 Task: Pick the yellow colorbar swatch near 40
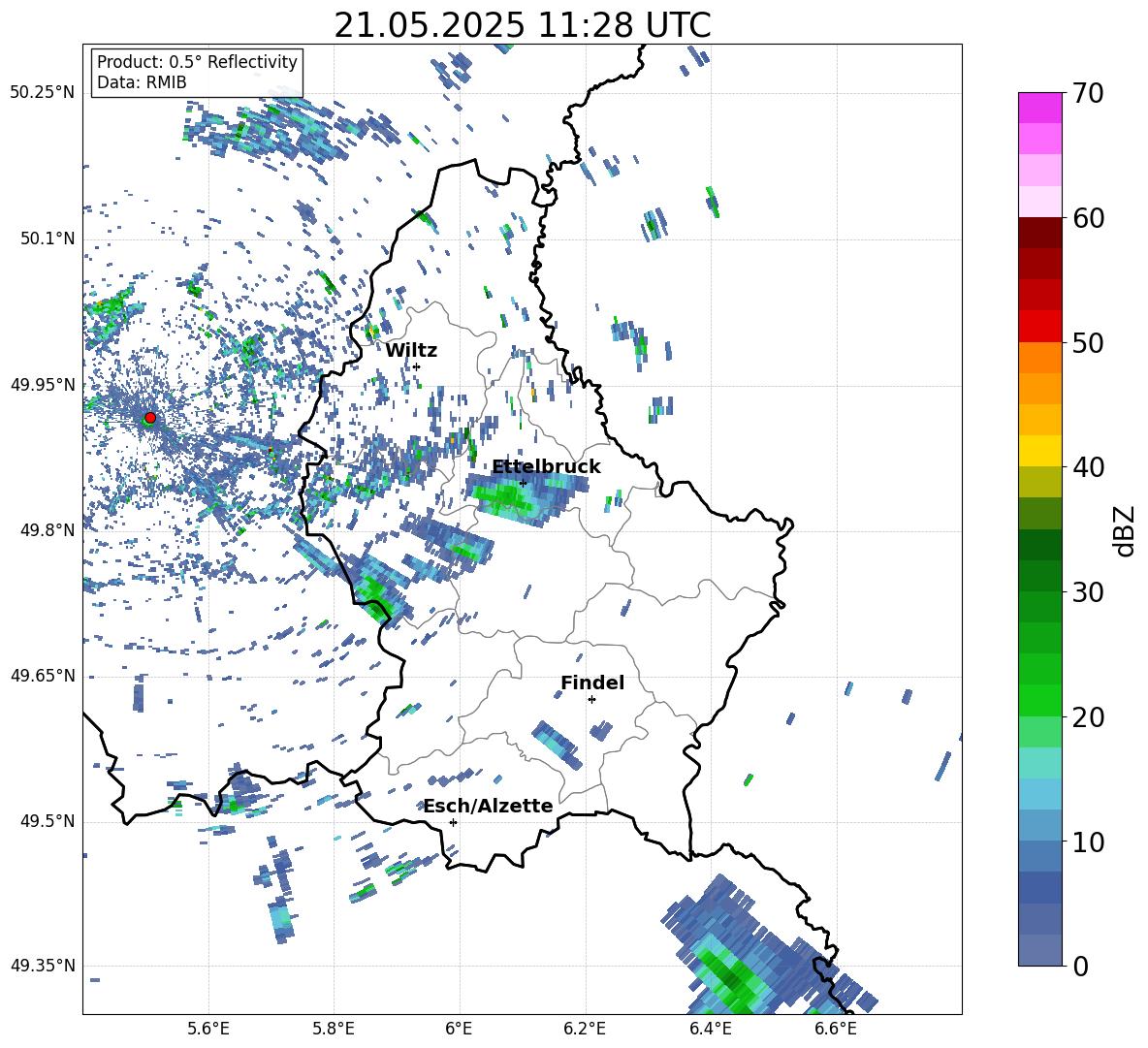[x=1039, y=451]
